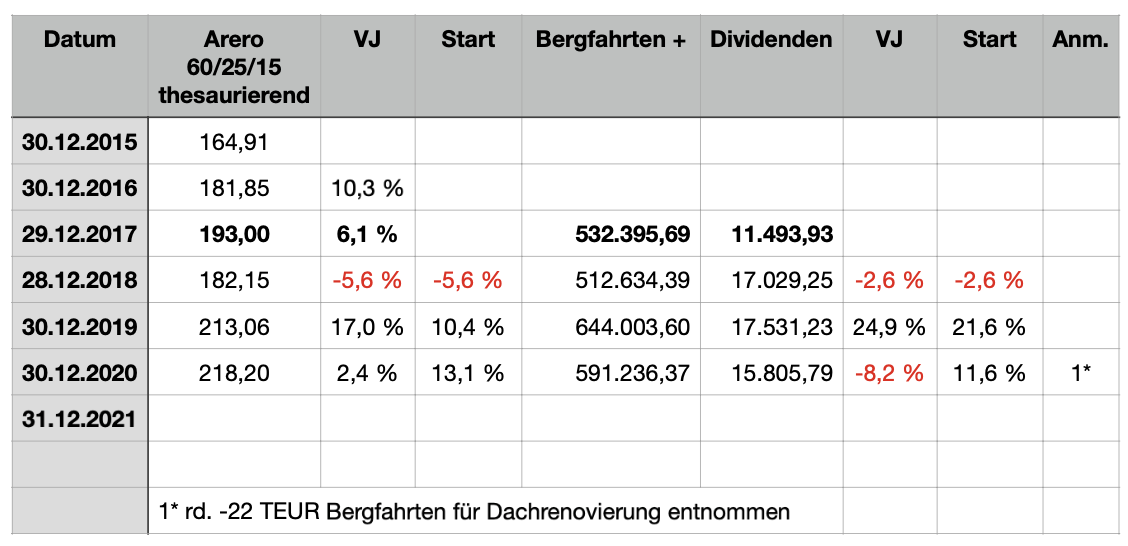Select the 30.12.2015 date cell
This screenshot has height=546, width=1128.
click(80, 141)
